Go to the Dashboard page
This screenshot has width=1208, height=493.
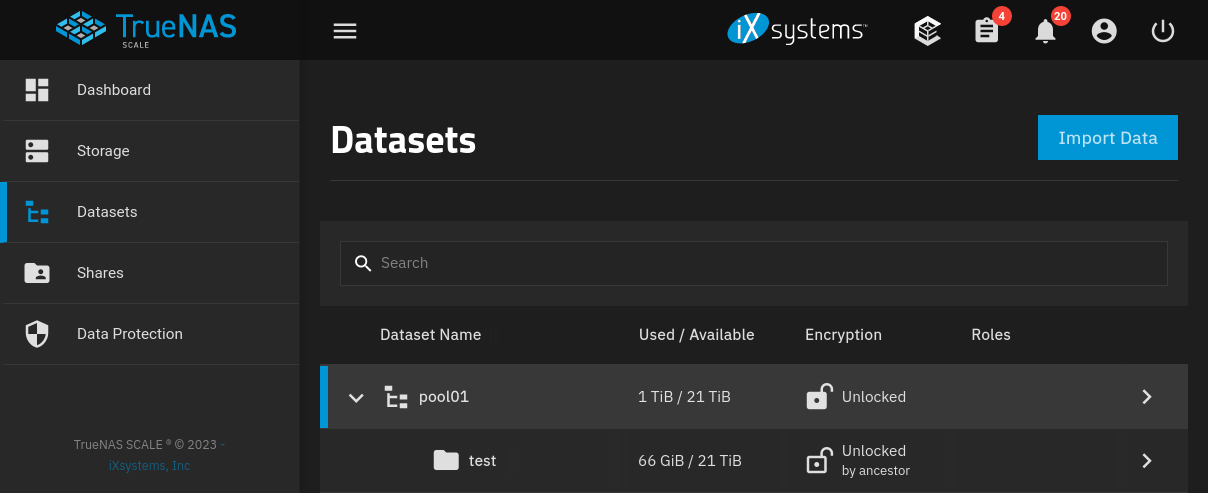click(x=150, y=90)
